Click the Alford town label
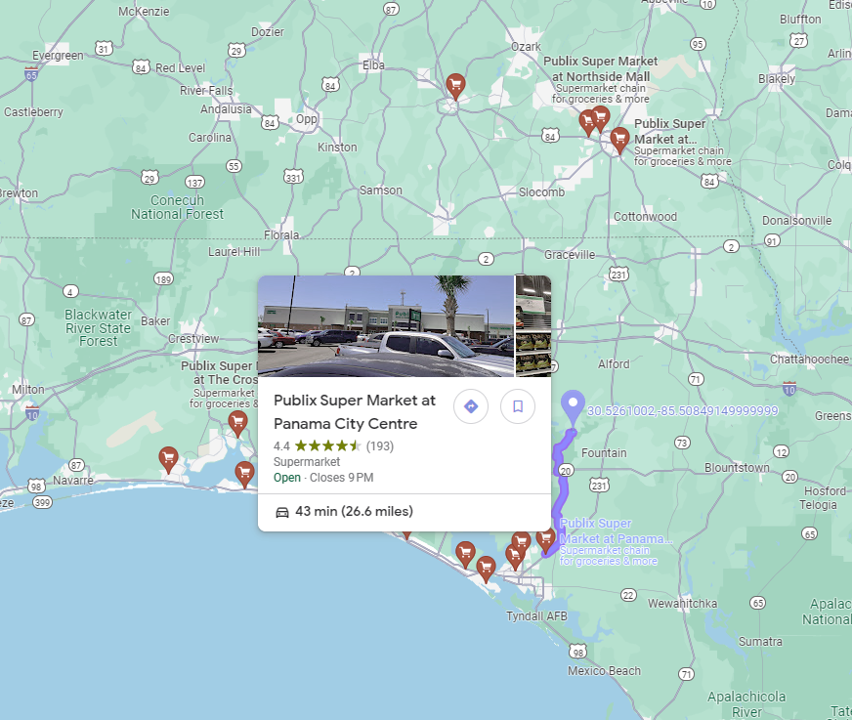The image size is (852, 720). (x=613, y=364)
